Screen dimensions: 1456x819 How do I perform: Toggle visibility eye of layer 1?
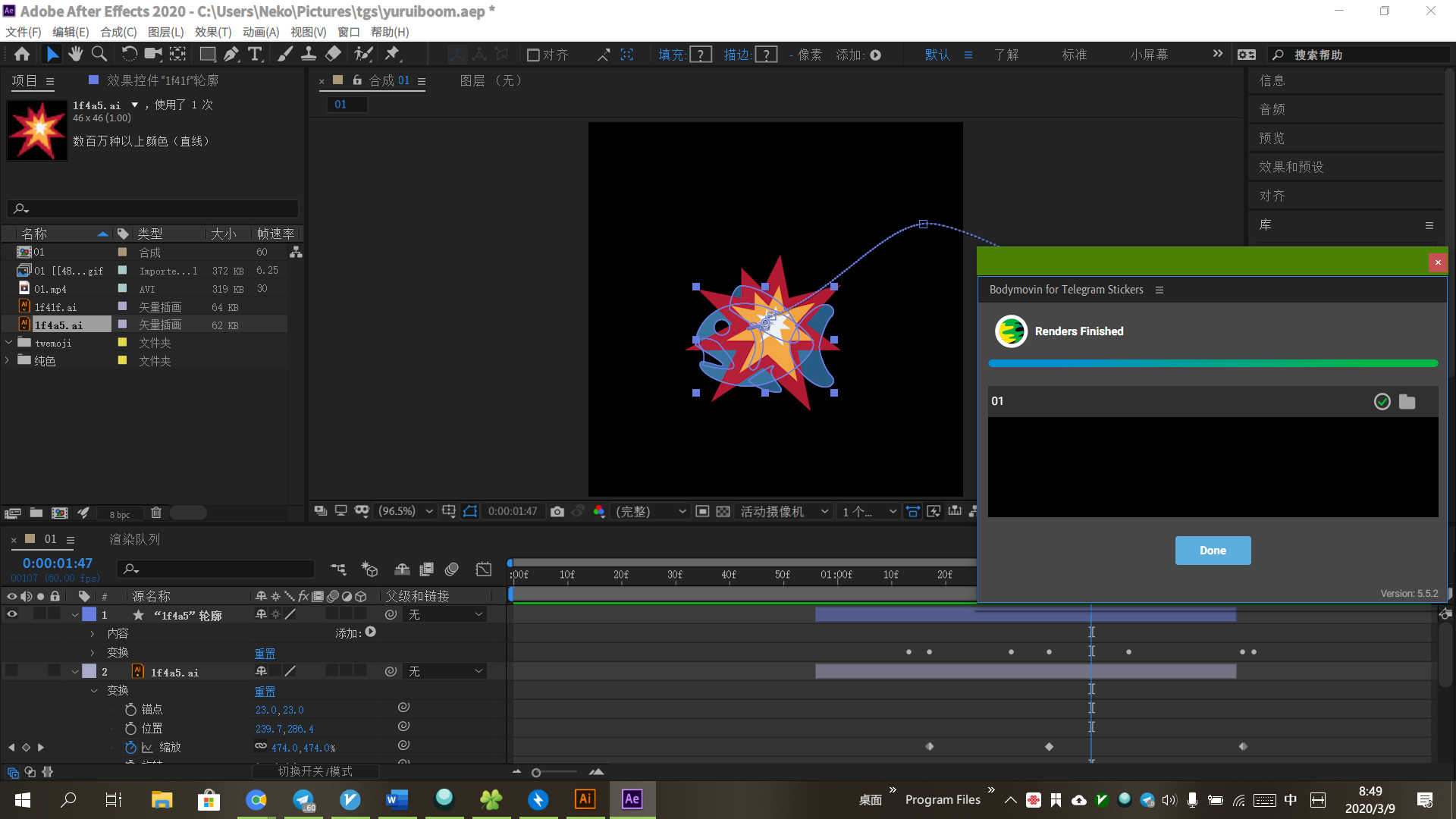point(12,614)
